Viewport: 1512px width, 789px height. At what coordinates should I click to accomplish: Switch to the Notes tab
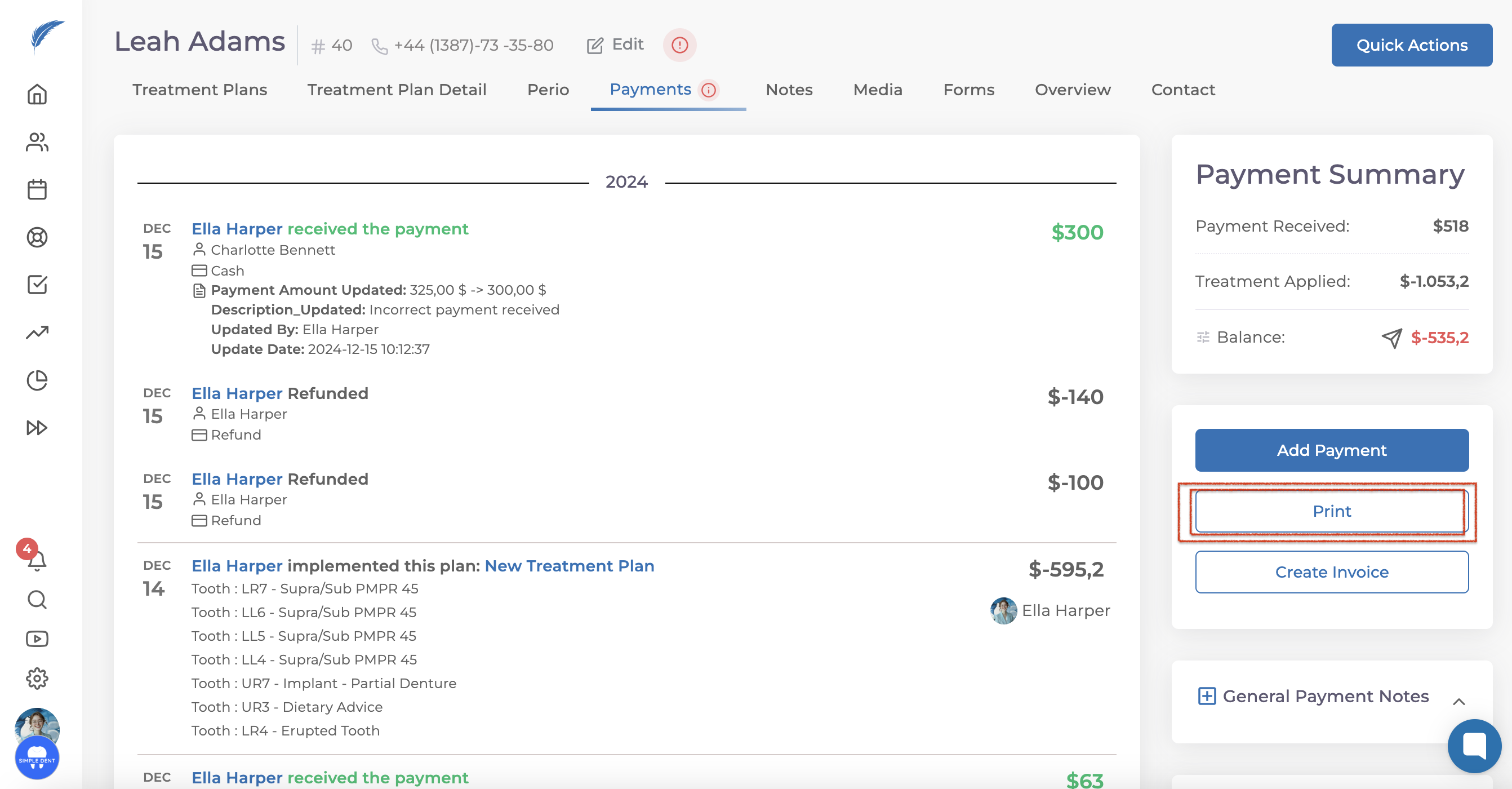tap(788, 90)
